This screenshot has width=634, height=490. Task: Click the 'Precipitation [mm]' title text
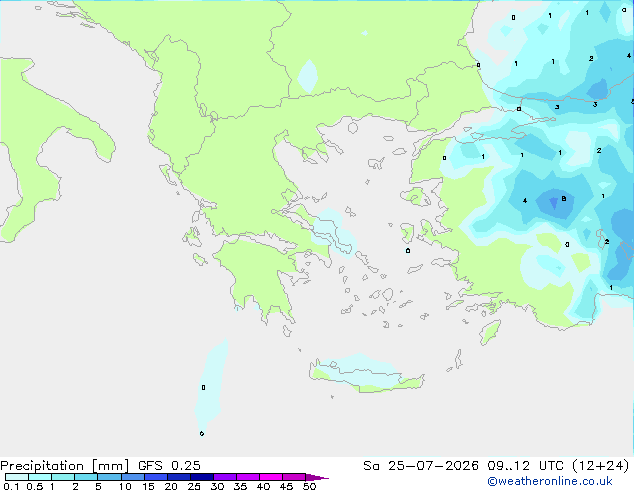click(65, 466)
